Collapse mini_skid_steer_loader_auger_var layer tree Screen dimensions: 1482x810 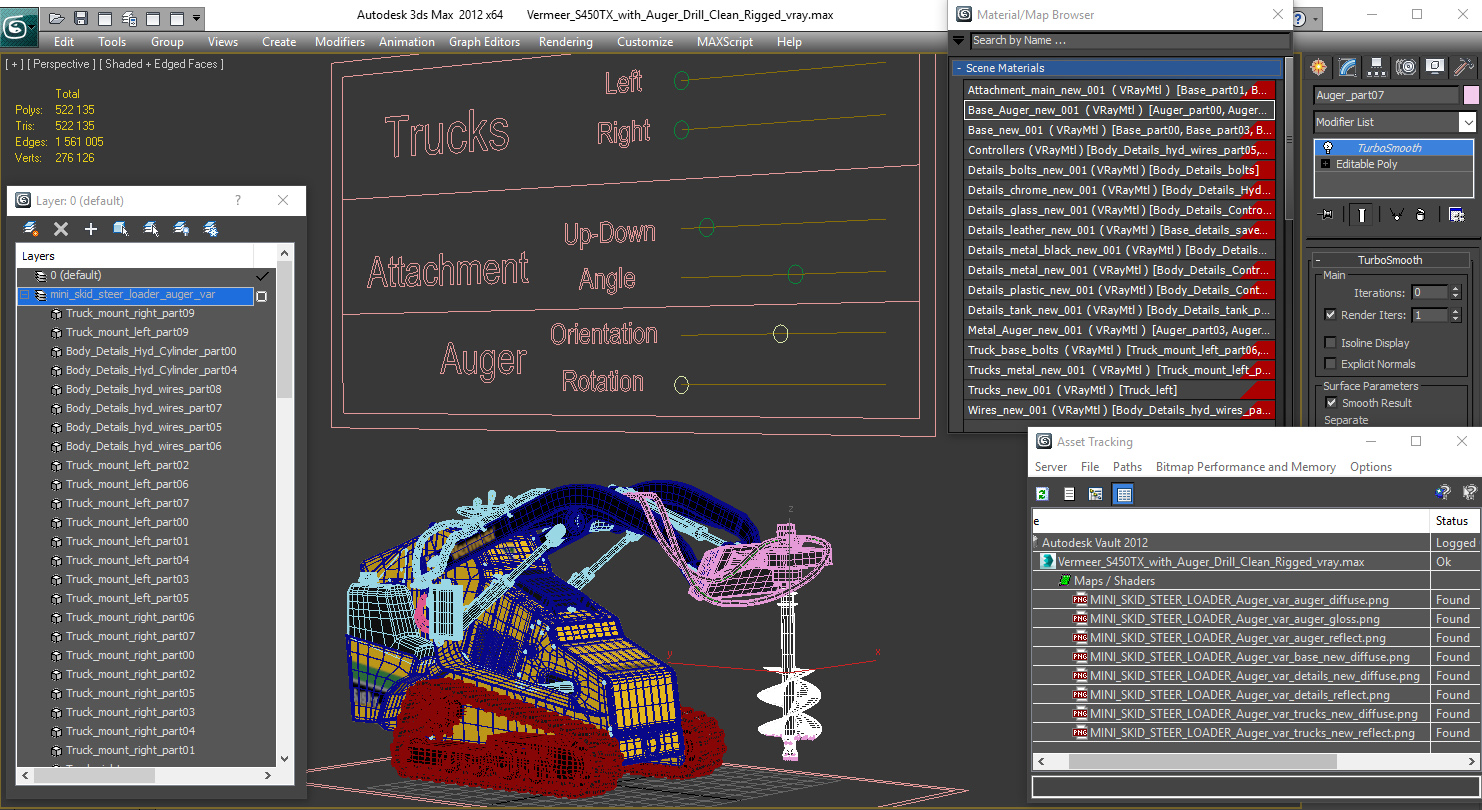click(x=25, y=295)
